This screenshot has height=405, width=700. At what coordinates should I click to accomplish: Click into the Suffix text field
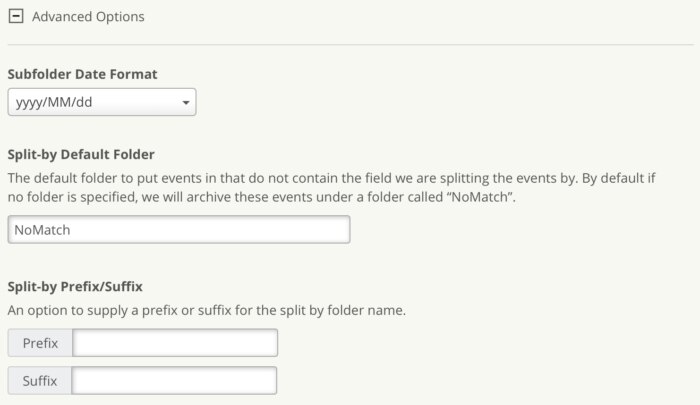[175, 381]
